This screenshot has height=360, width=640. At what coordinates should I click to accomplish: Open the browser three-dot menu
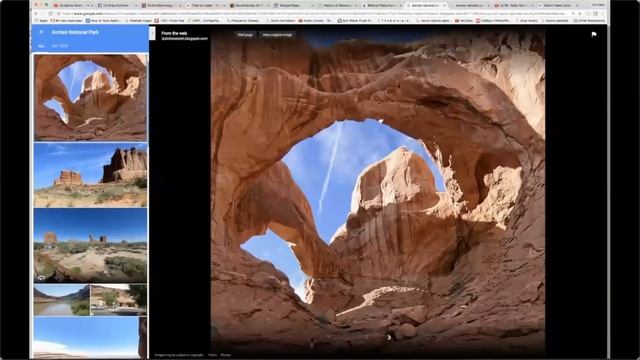(603, 13)
